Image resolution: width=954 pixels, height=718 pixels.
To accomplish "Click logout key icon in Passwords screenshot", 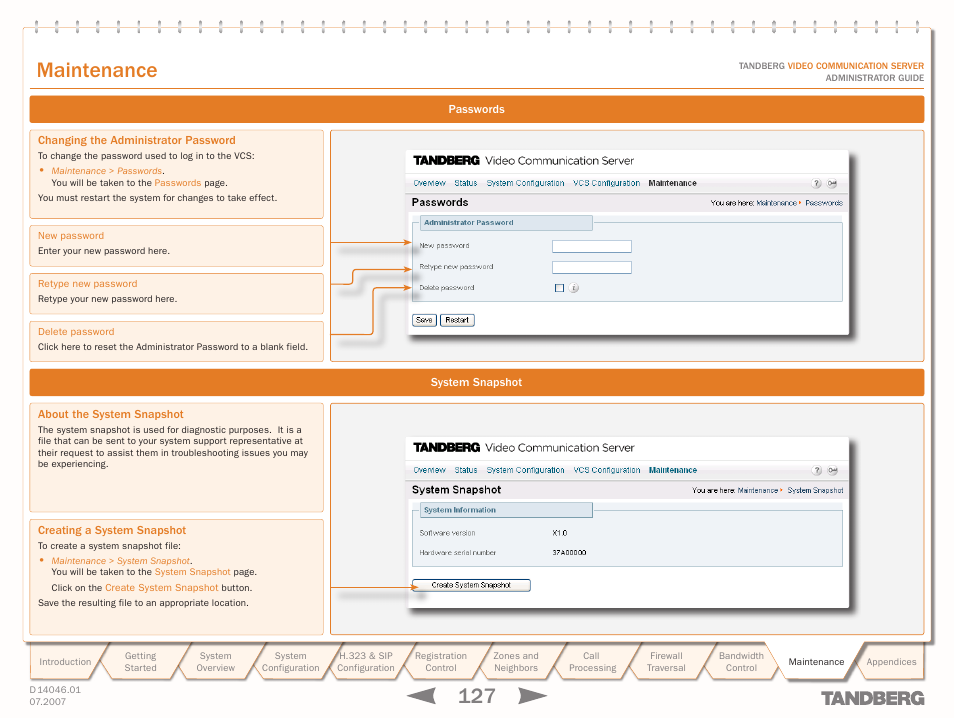I will (832, 183).
